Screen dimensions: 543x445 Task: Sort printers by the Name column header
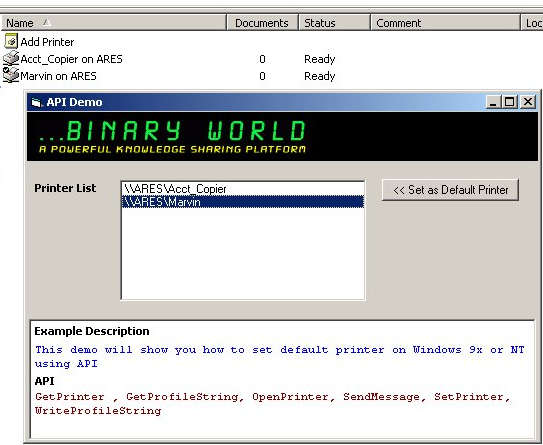(114, 23)
